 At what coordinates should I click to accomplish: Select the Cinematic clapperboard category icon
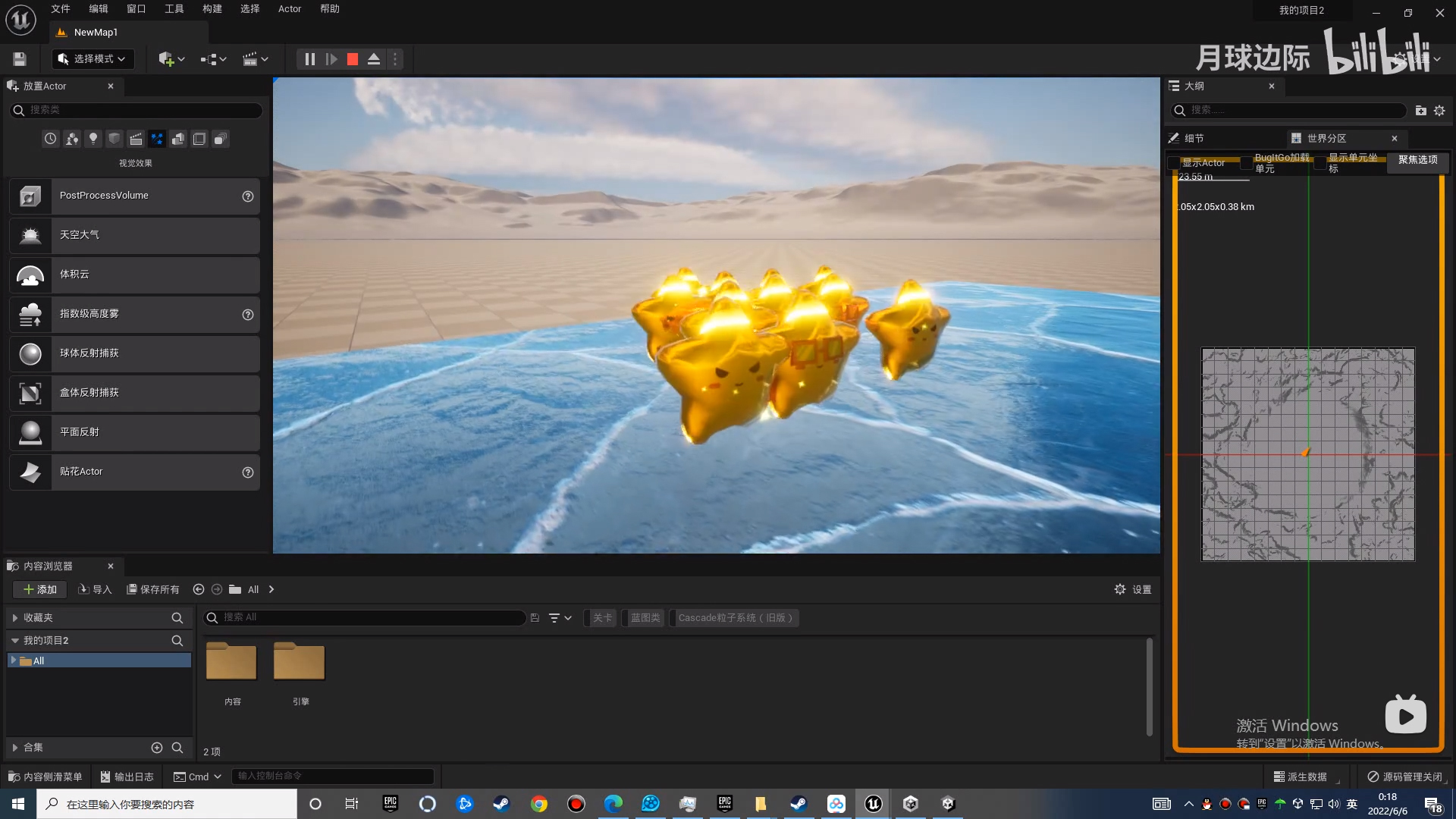click(x=136, y=139)
